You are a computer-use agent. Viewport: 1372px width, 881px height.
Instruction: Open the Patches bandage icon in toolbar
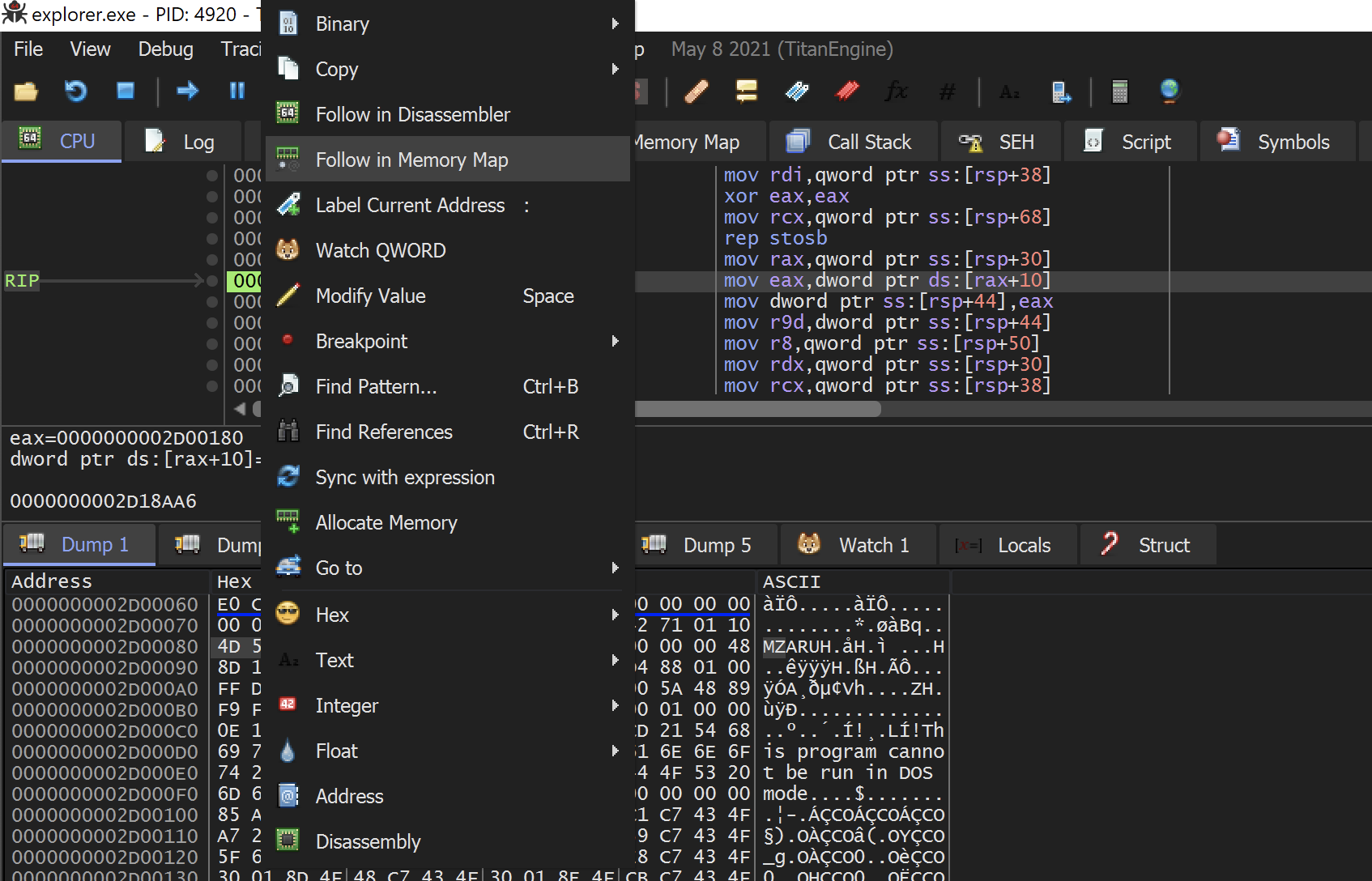(x=697, y=92)
